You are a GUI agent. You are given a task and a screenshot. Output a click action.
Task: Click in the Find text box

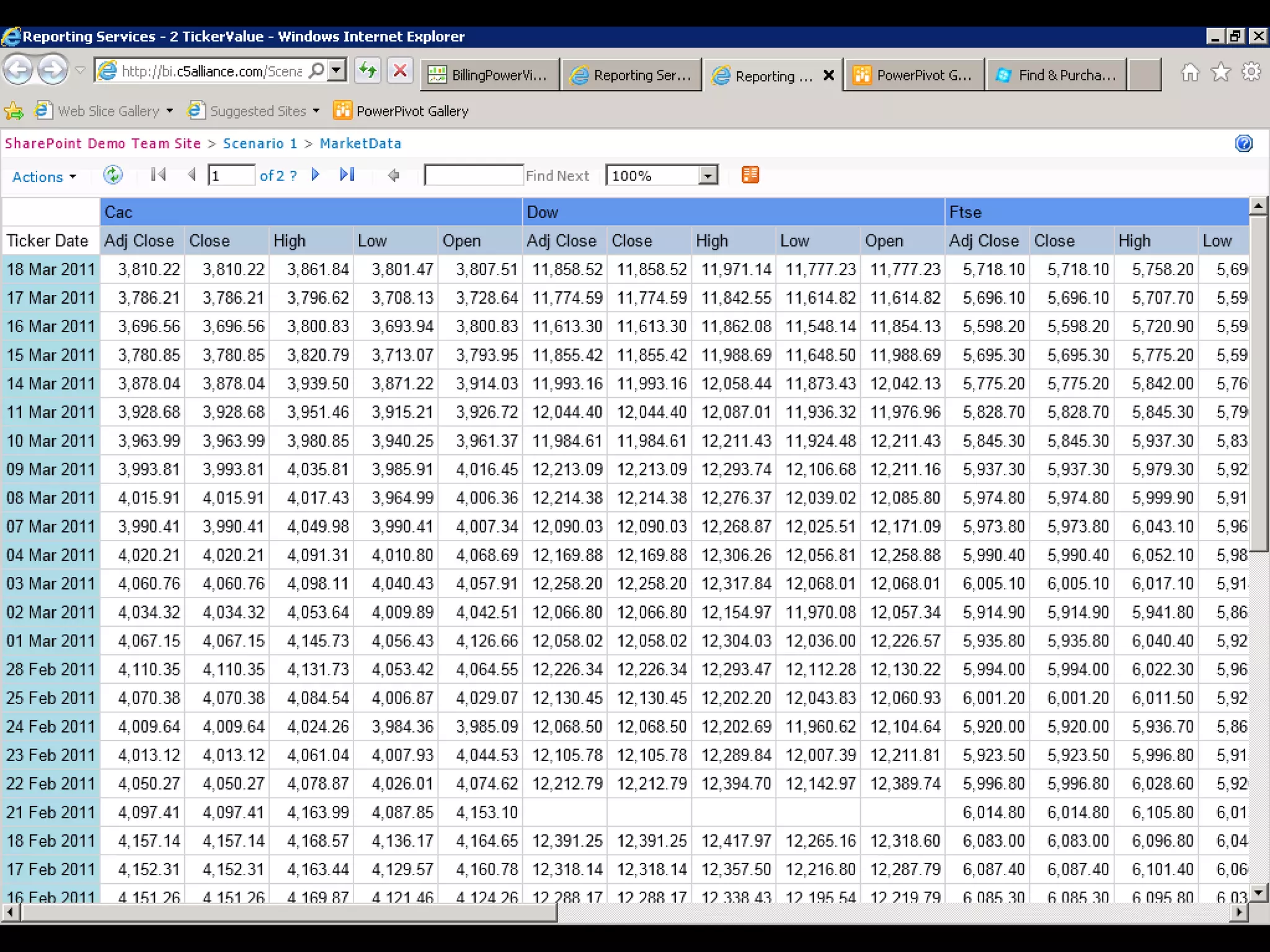[x=474, y=175]
